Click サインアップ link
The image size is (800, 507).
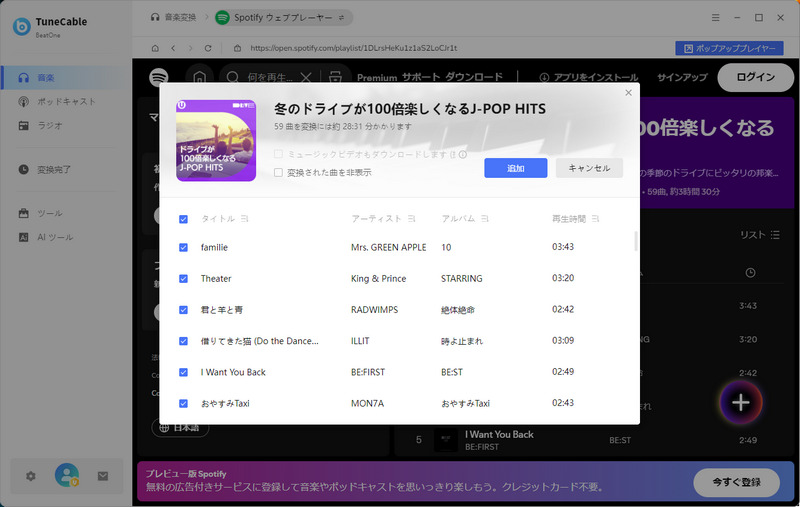[682, 78]
